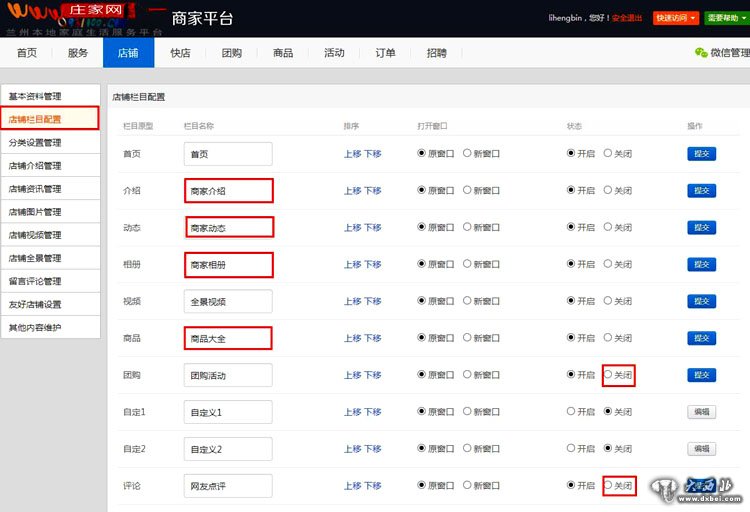Select 关闭 status for the 评论 row
The height and width of the screenshot is (512, 750).
(608, 485)
